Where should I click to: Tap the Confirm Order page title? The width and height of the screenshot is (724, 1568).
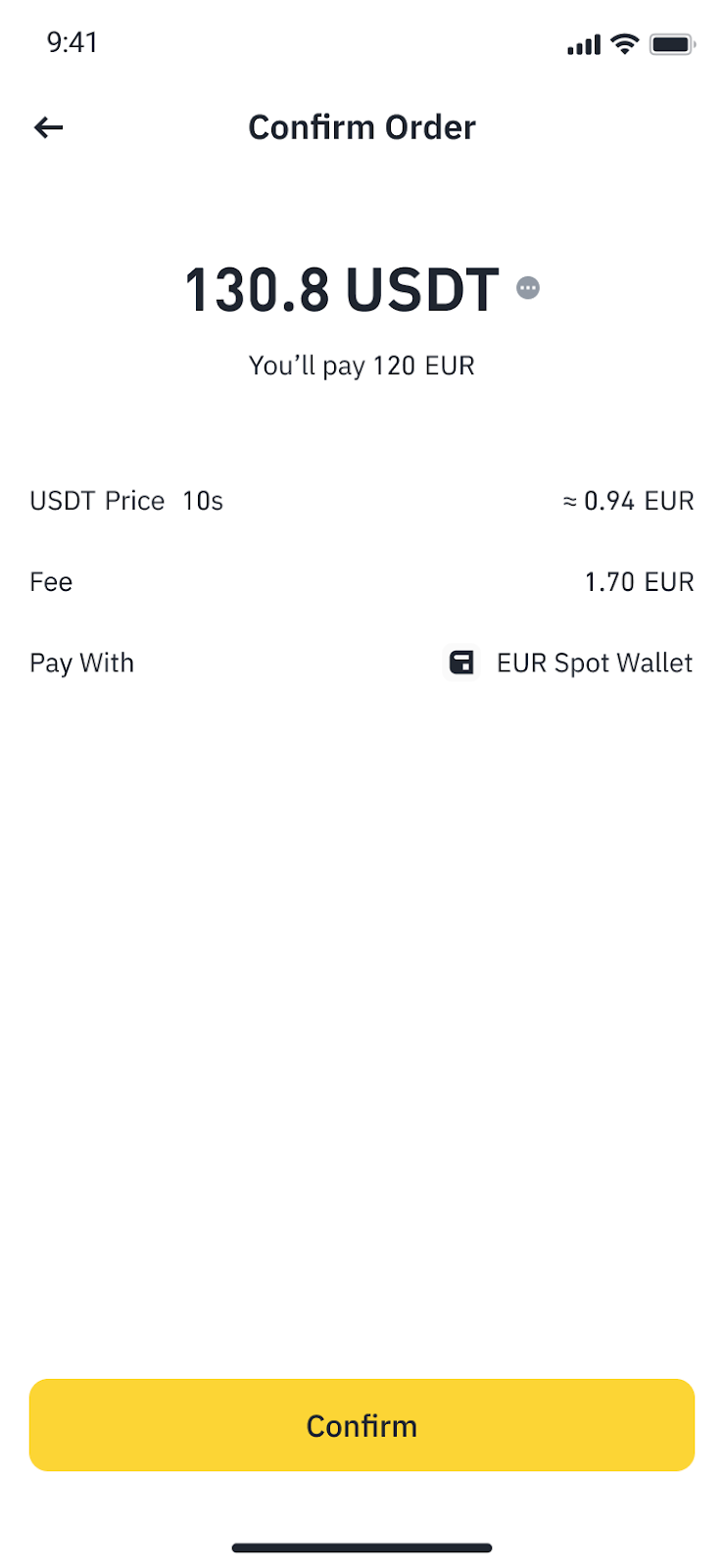point(362,127)
